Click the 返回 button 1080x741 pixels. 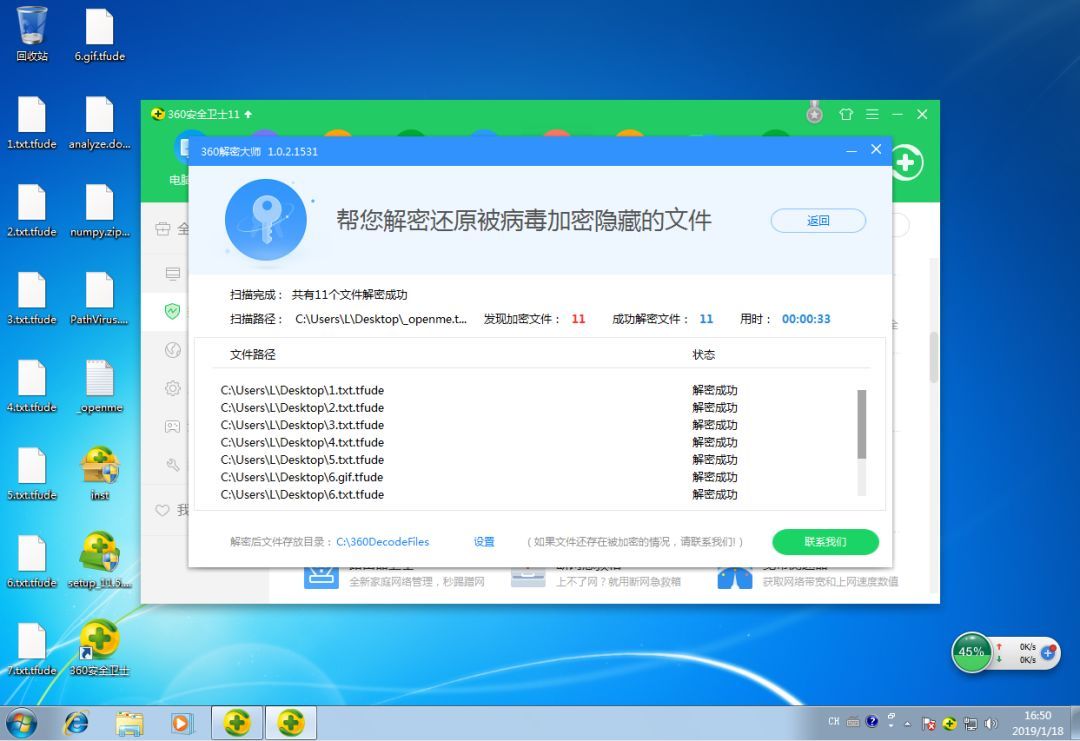pyautogui.click(x=818, y=221)
